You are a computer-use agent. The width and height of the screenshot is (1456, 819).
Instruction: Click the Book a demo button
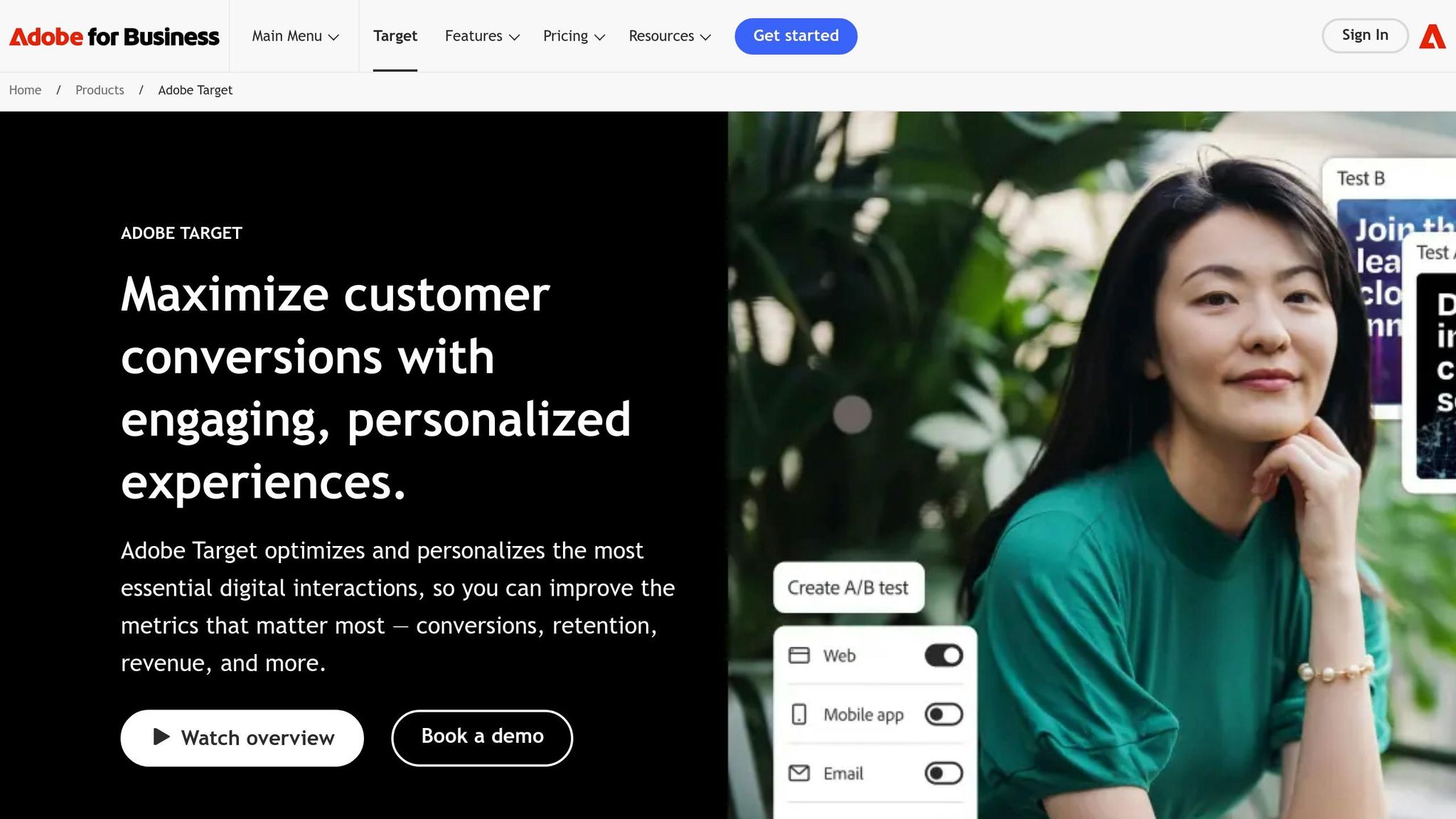(482, 737)
